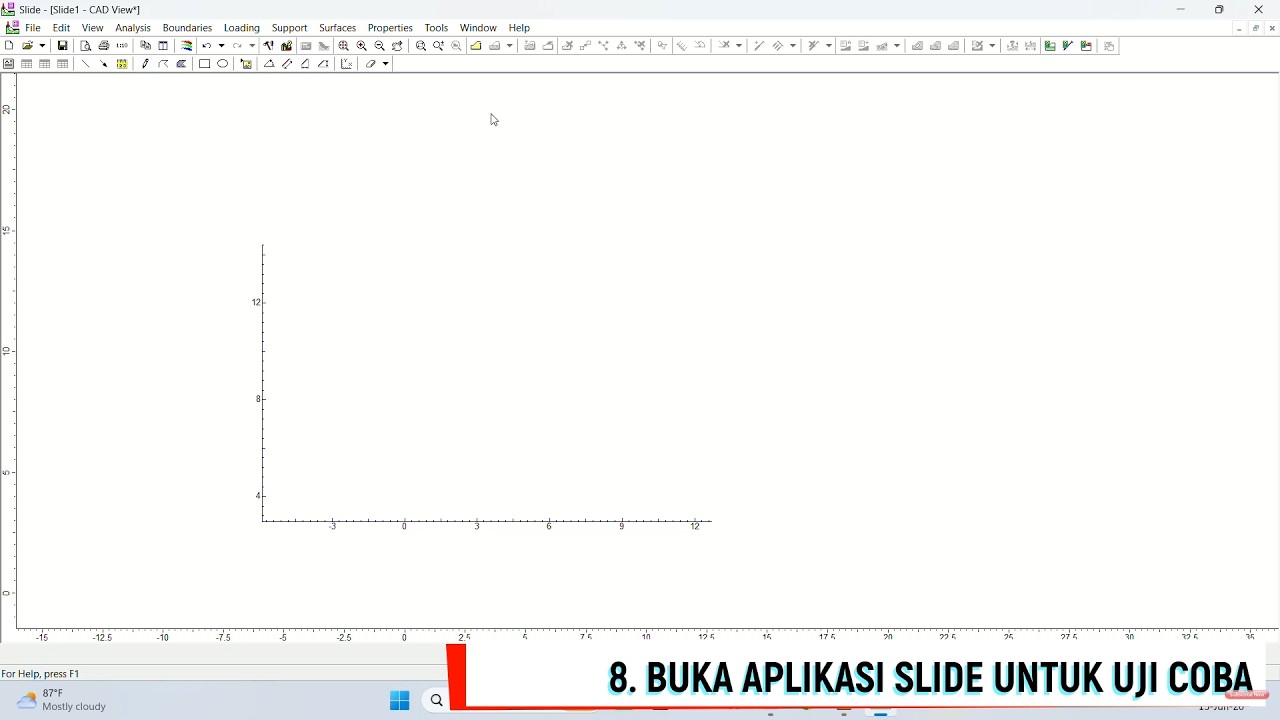1280x720 pixels.
Task: Open Project Settings hammer icon
Action: (x=268, y=46)
